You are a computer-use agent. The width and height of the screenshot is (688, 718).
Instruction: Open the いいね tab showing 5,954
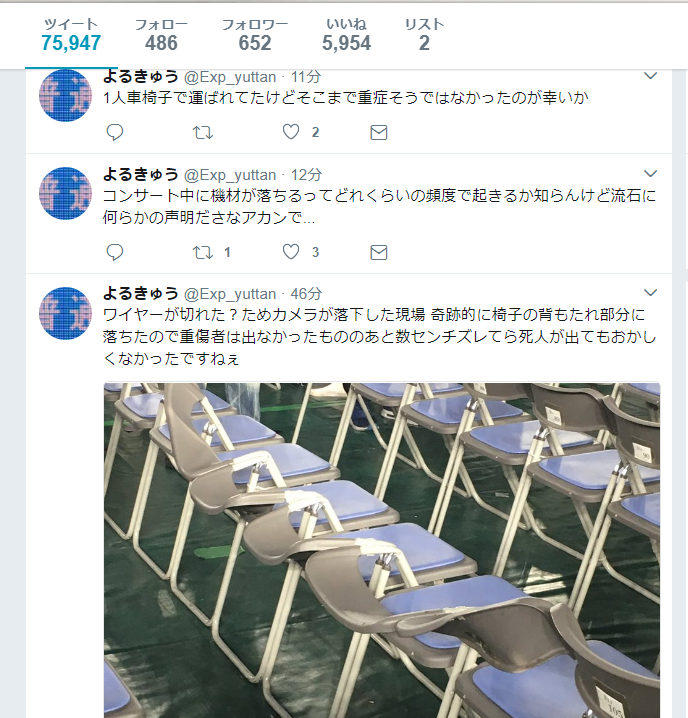pos(346,36)
